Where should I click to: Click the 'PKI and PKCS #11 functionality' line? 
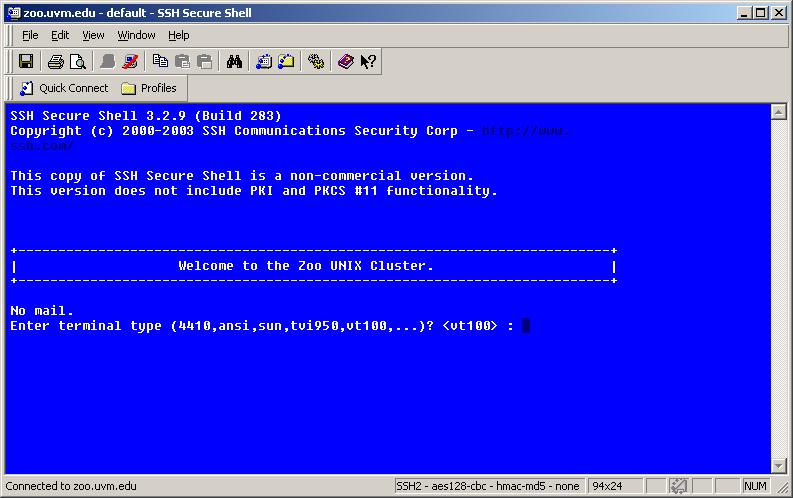coord(254,191)
